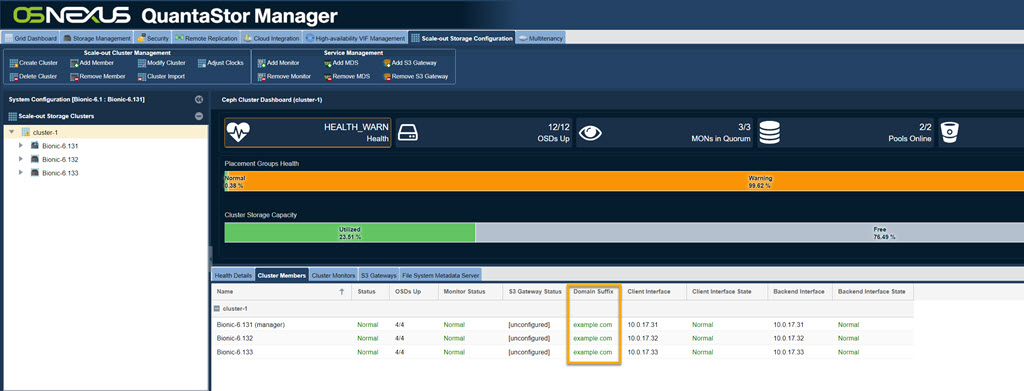Click Add S3 Gateway button
The image size is (1024, 391).
[x=409, y=63]
